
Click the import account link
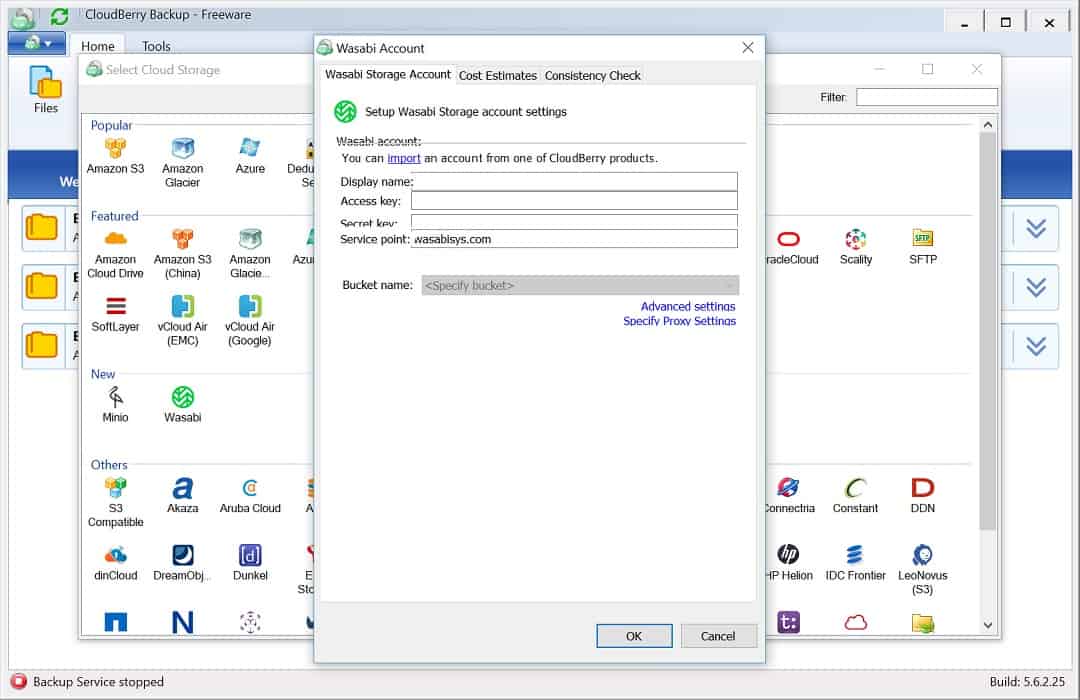tap(404, 158)
